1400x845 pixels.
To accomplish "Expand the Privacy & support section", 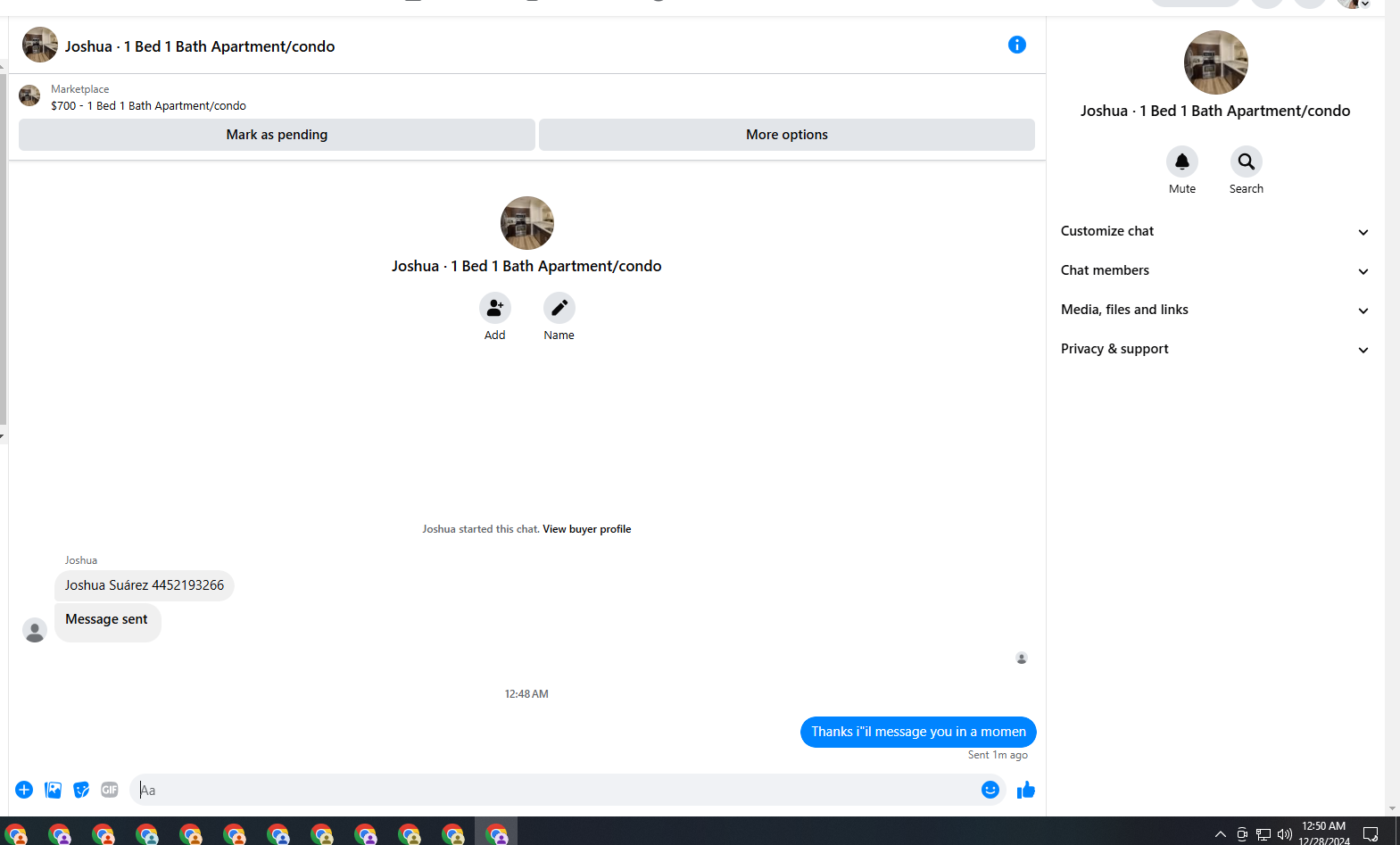I will pos(1214,349).
